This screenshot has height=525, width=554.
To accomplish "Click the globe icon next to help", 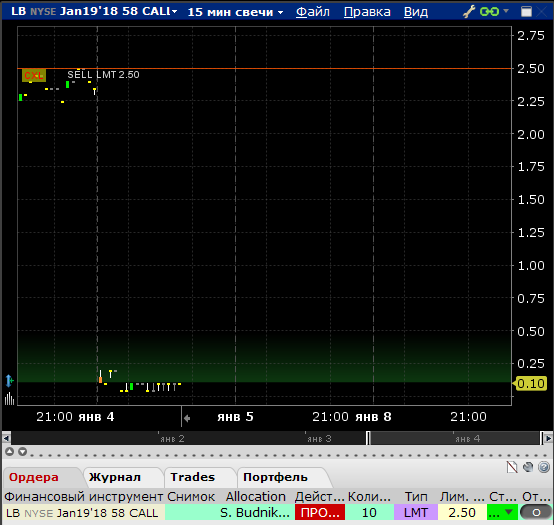I will point(528,467).
